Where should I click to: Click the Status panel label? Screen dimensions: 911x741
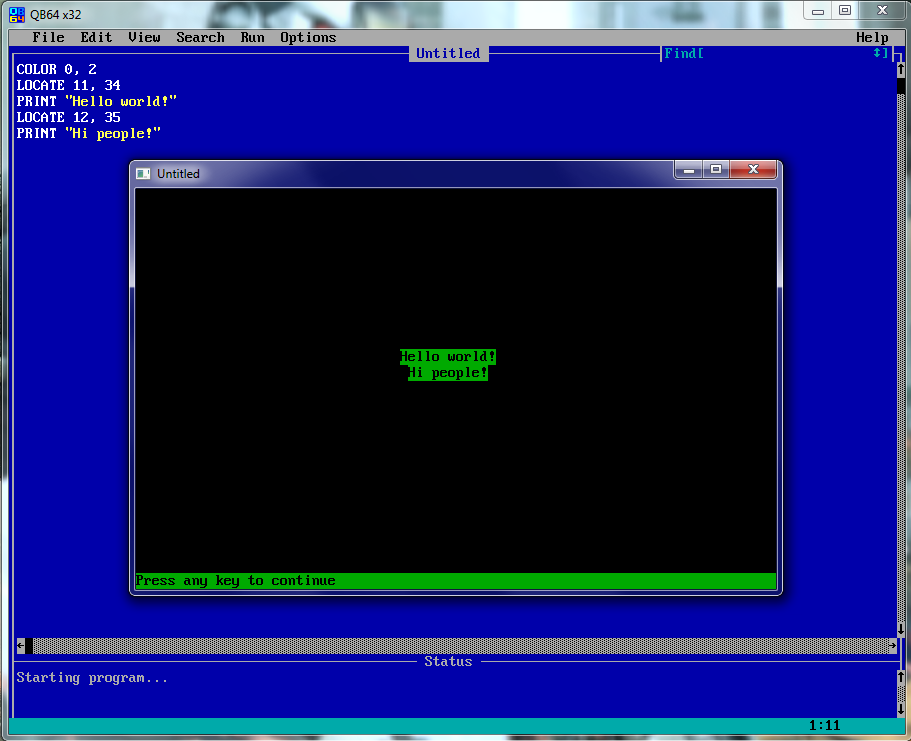coord(448,661)
